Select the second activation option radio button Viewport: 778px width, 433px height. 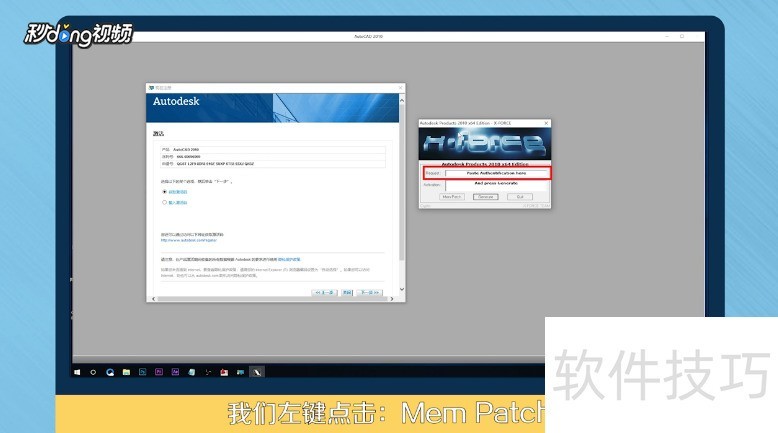[x=164, y=202]
